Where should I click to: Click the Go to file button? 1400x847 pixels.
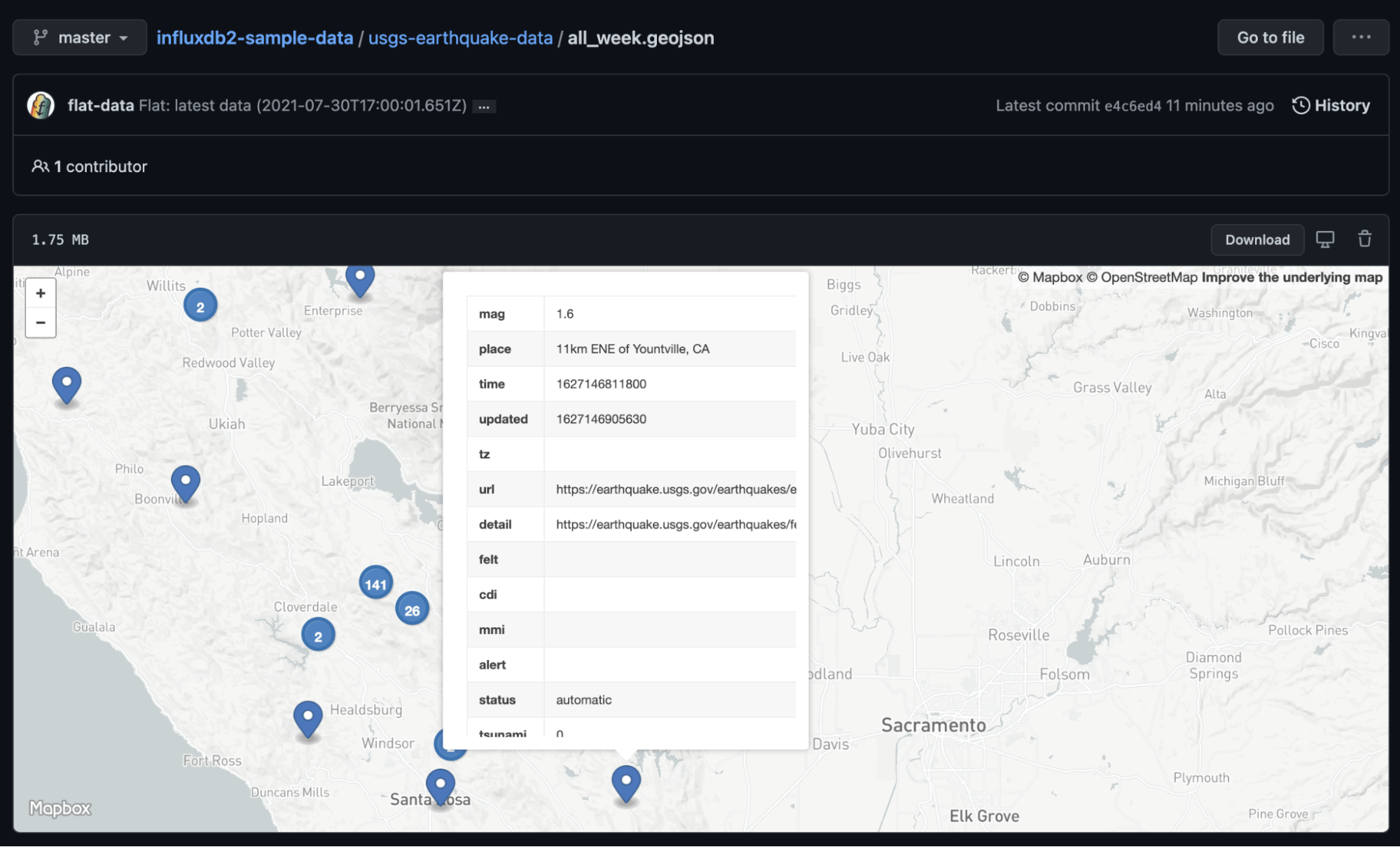(1270, 37)
